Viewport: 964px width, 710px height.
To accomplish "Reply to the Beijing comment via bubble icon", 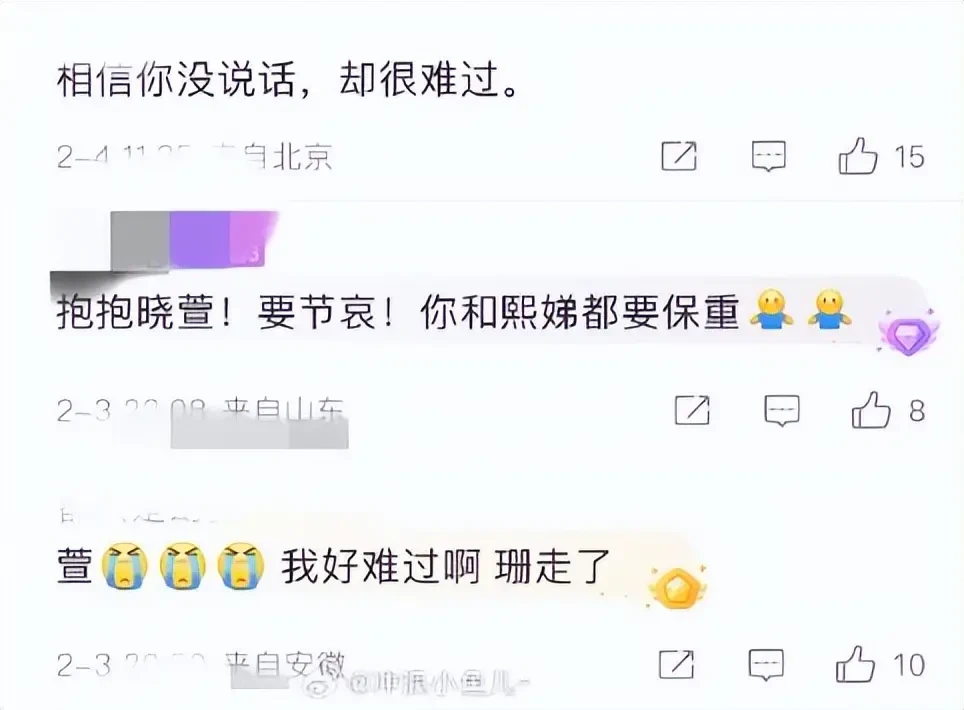I will [768, 157].
